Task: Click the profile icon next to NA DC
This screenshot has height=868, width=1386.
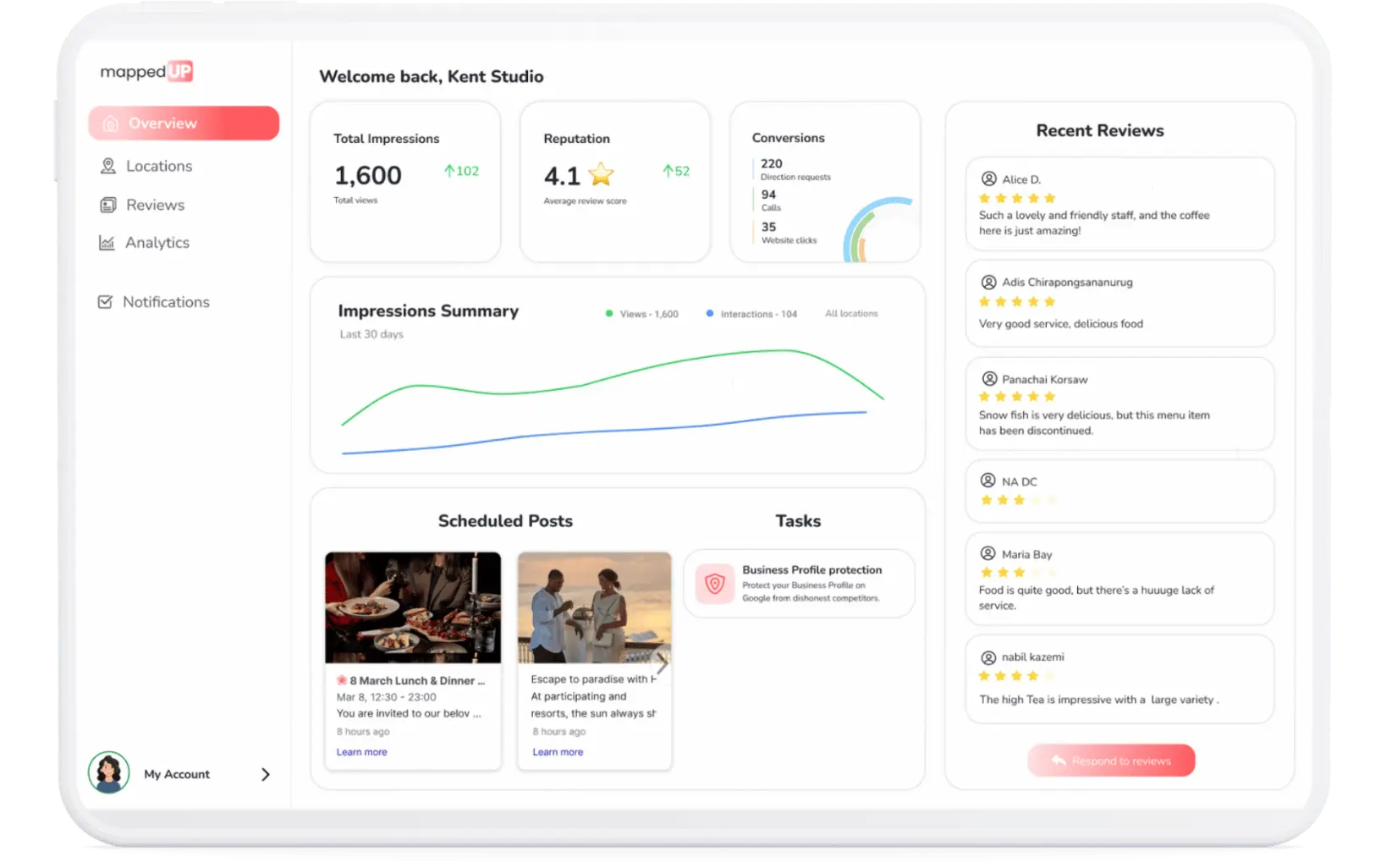Action: pyautogui.click(x=987, y=481)
